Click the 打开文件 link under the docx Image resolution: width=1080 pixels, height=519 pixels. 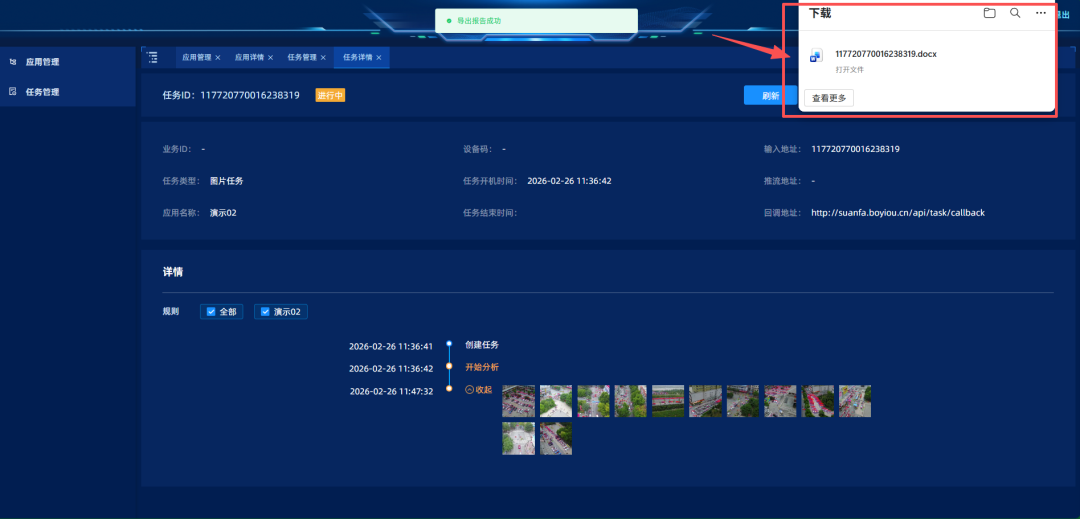tap(849, 70)
